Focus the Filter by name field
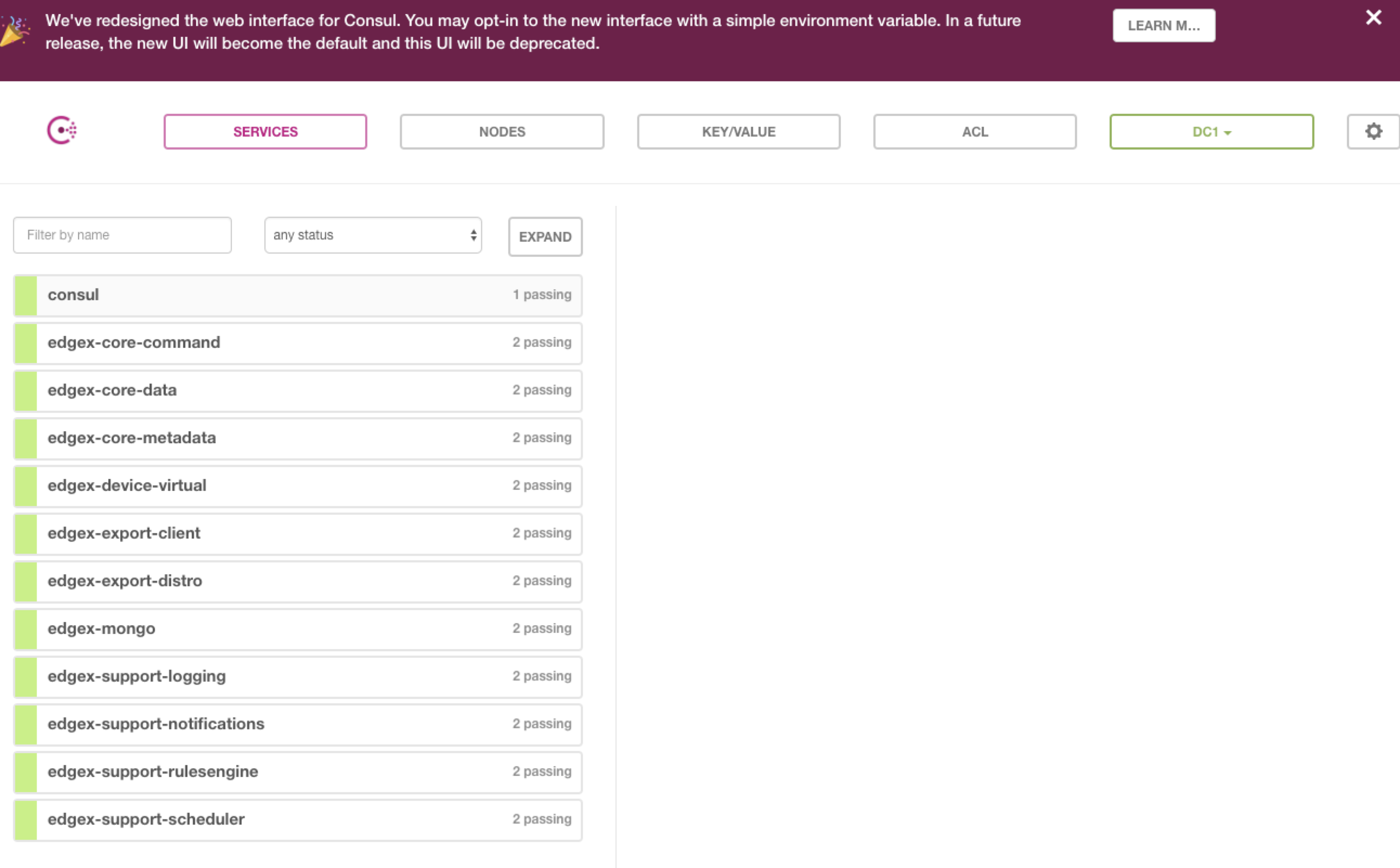The image size is (1400, 868). pyautogui.click(x=122, y=235)
